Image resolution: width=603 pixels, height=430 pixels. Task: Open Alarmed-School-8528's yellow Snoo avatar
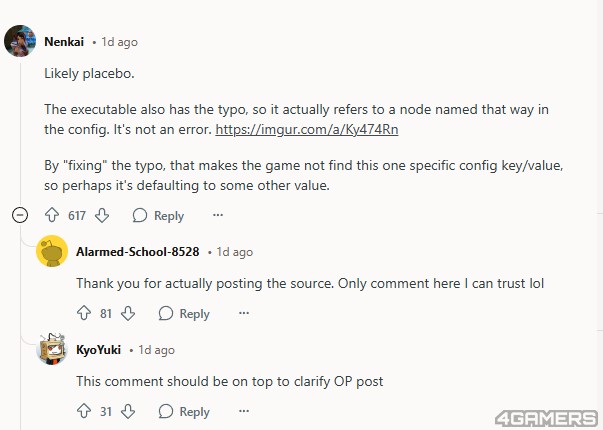[52, 251]
